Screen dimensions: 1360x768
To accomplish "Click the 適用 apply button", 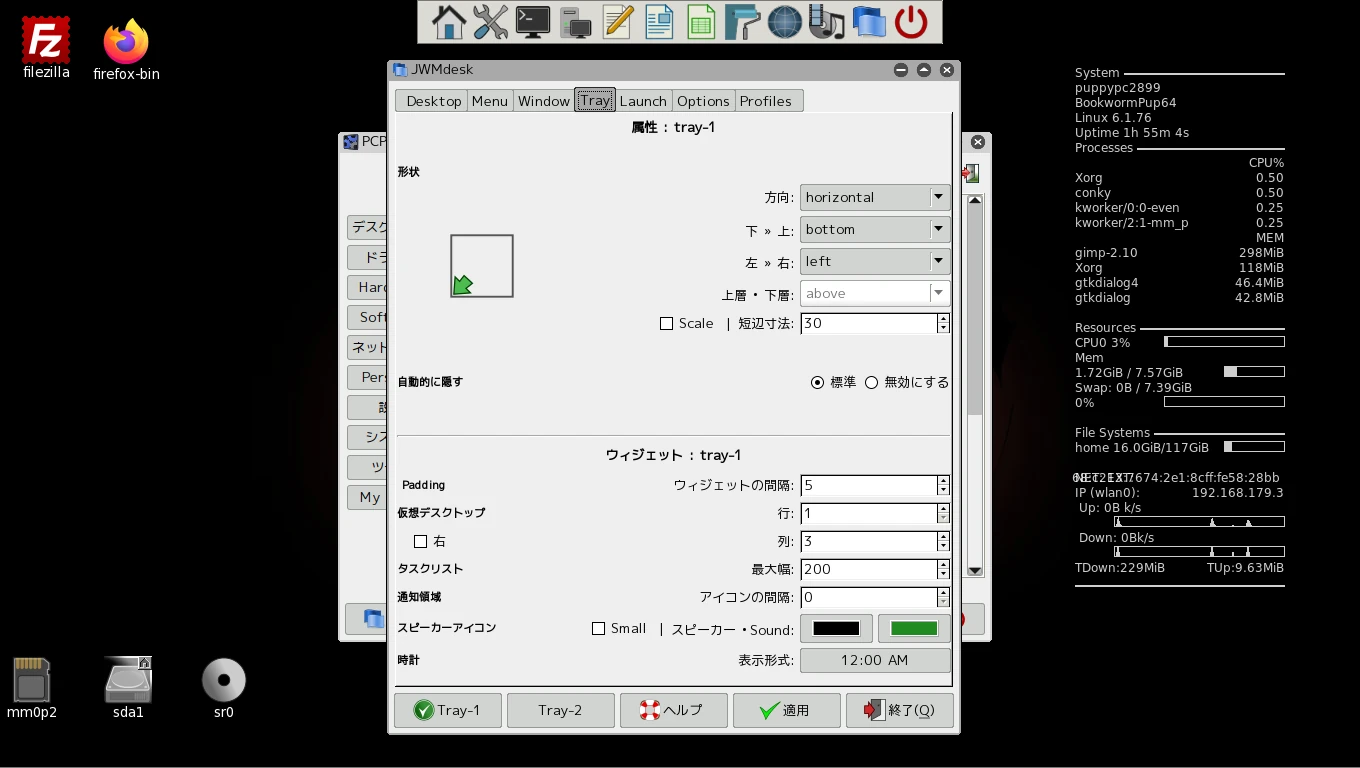I will pyautogui.click(x=786, y=710).
